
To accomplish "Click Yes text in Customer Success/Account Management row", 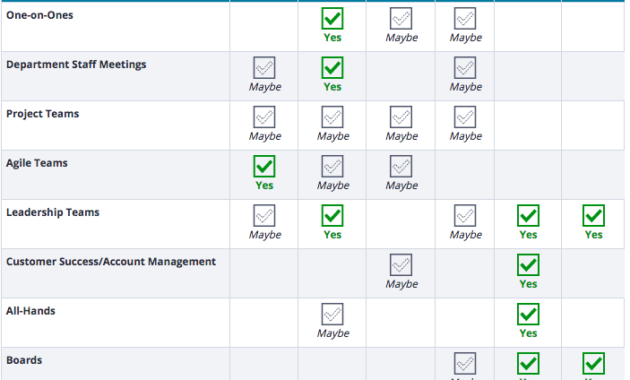I will [528, 284].
